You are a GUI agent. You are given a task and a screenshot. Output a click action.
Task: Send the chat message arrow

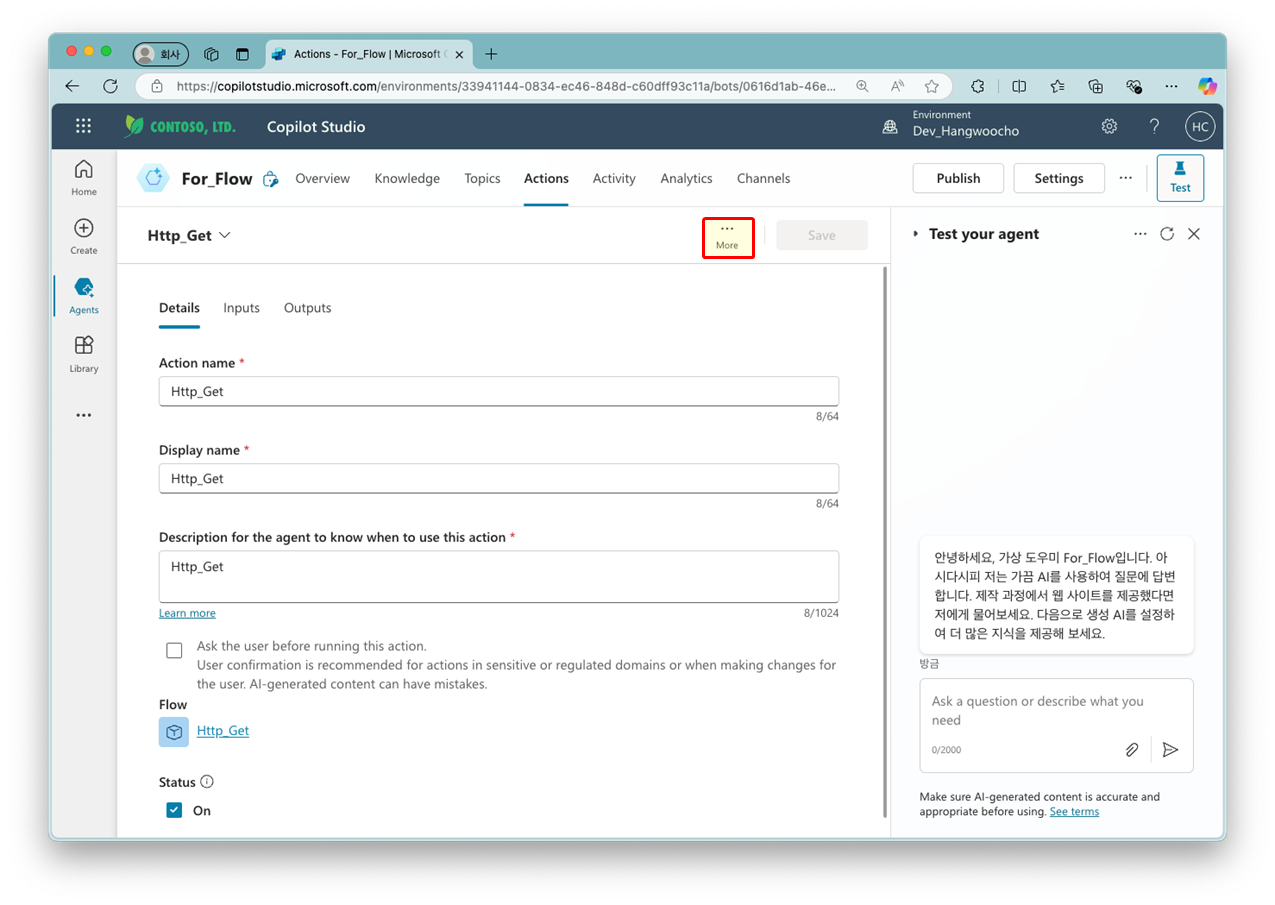point(1171,749)
